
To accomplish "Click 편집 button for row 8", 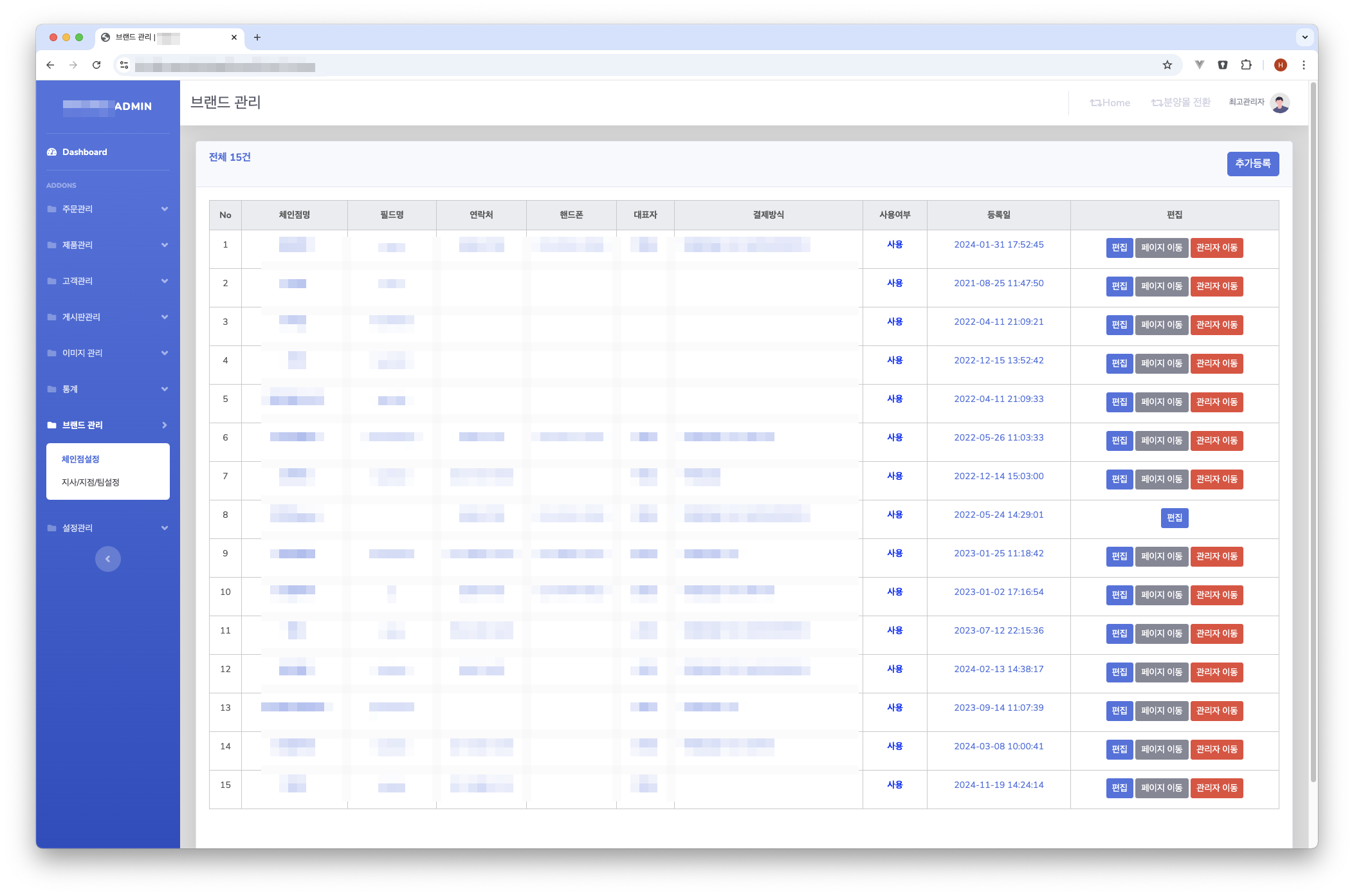I will (x=1175, y=518).
